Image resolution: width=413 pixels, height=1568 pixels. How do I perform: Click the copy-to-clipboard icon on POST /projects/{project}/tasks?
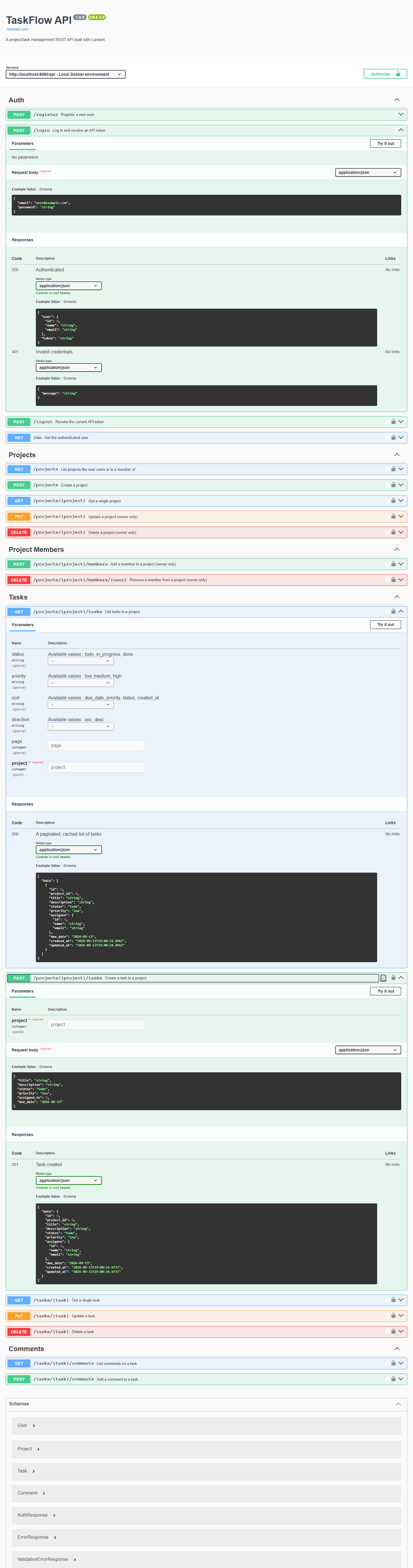pos(383,978)
